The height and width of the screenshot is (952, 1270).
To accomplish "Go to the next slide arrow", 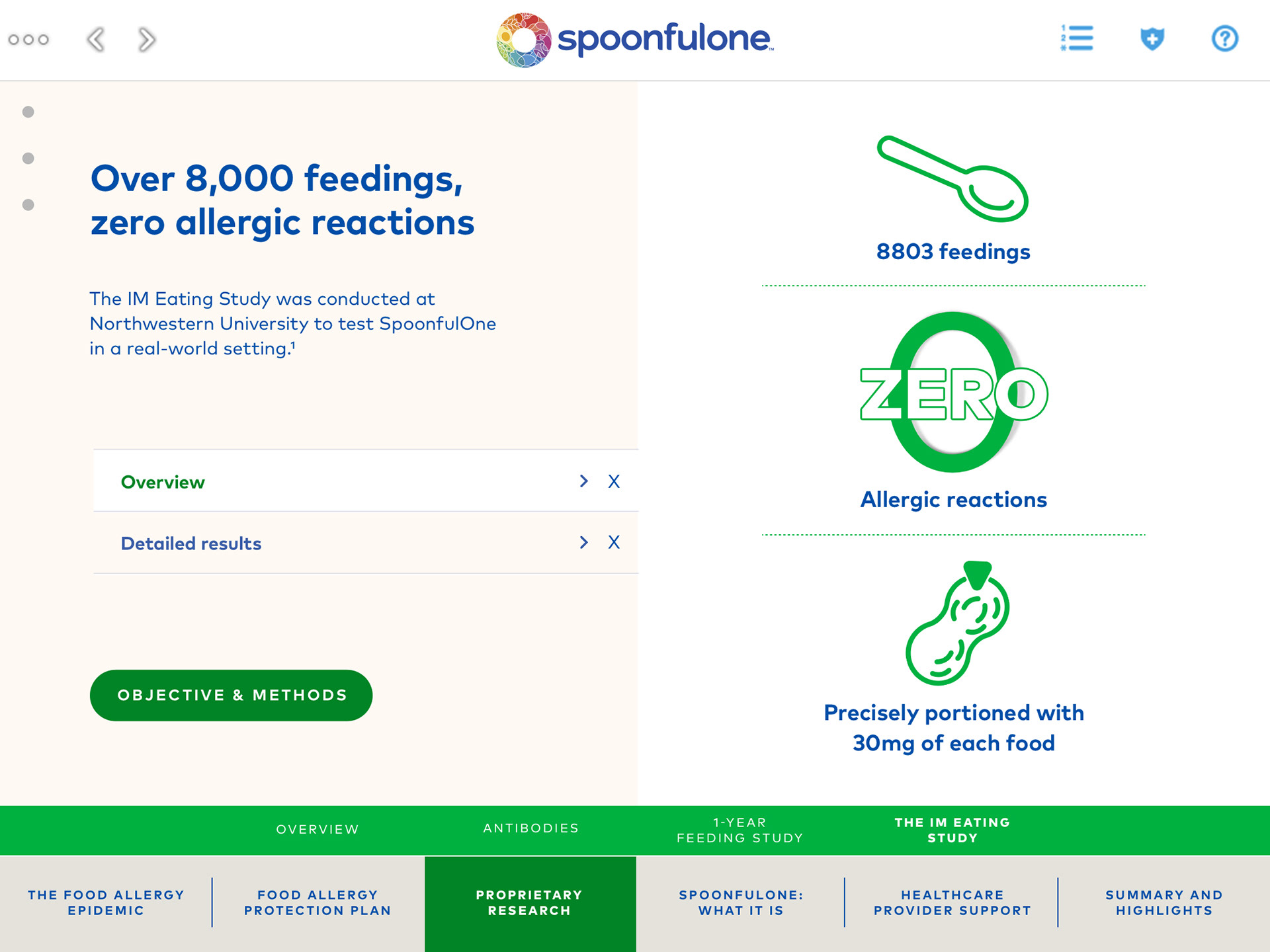I will coord(146,40).
